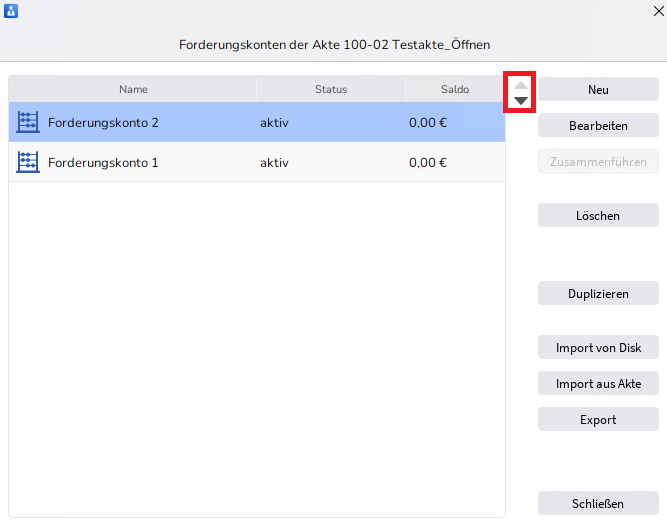Select the Forderungskonto 1 row
This screenshot has width=667, height=528.
point(102,162)
